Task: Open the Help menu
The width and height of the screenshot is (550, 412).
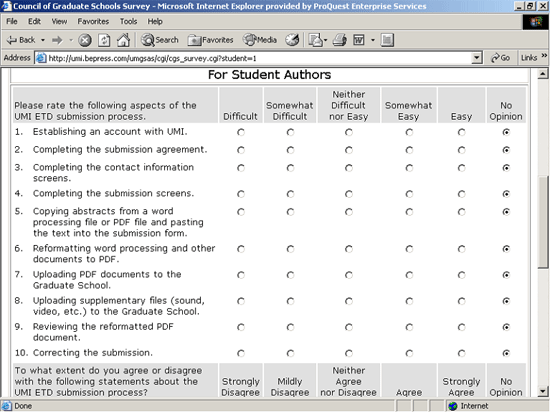Action: pos(155,22)
